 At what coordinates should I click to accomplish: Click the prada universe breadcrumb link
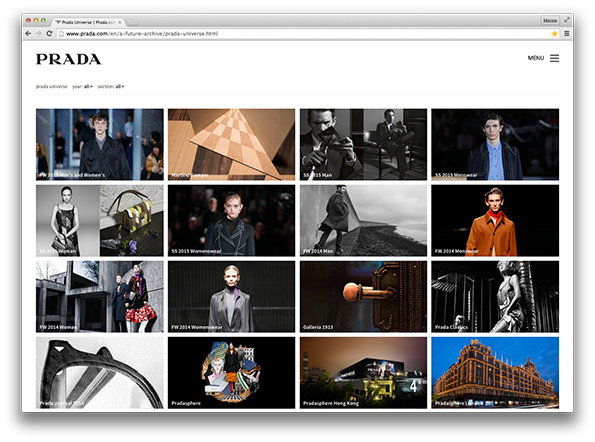pos(52,87)
